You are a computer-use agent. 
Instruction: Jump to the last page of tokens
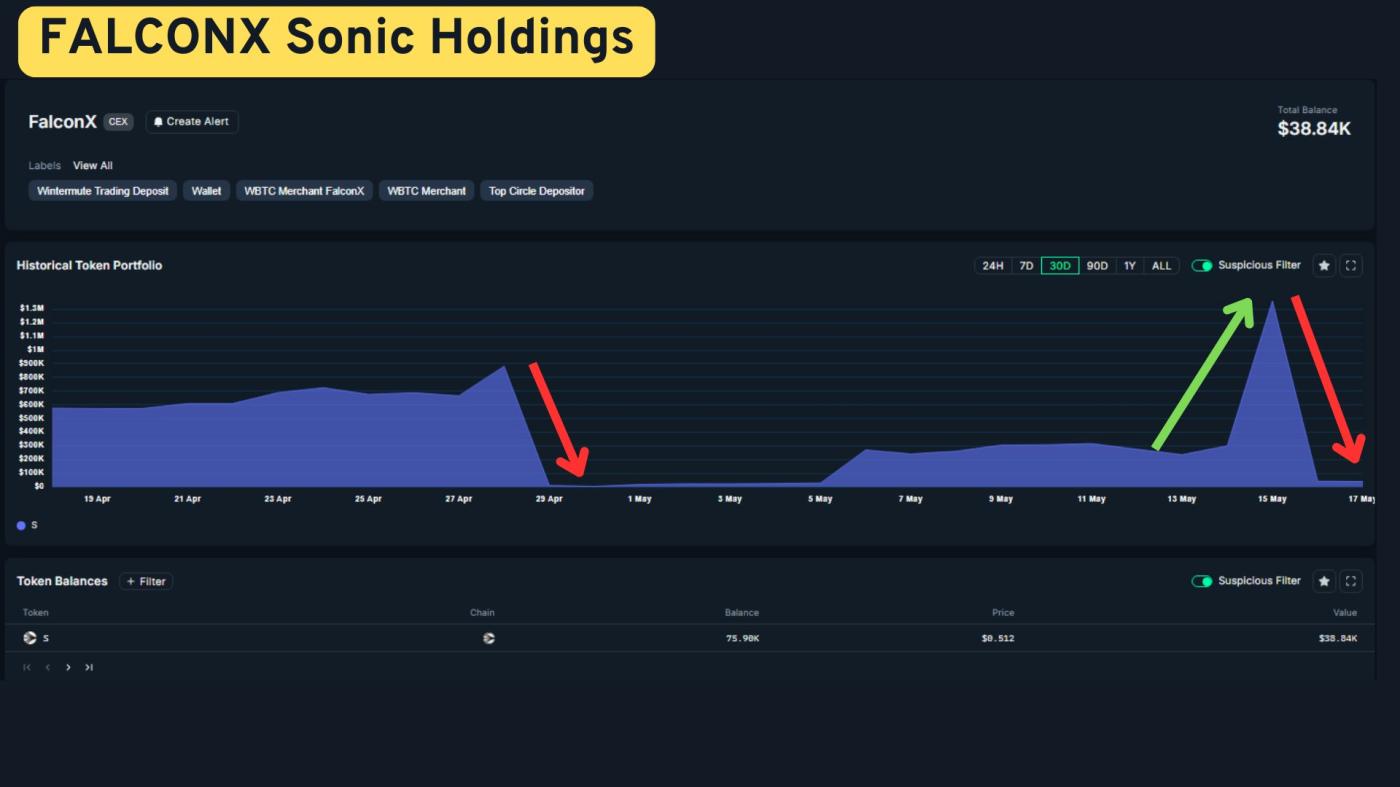click(89, 667)
